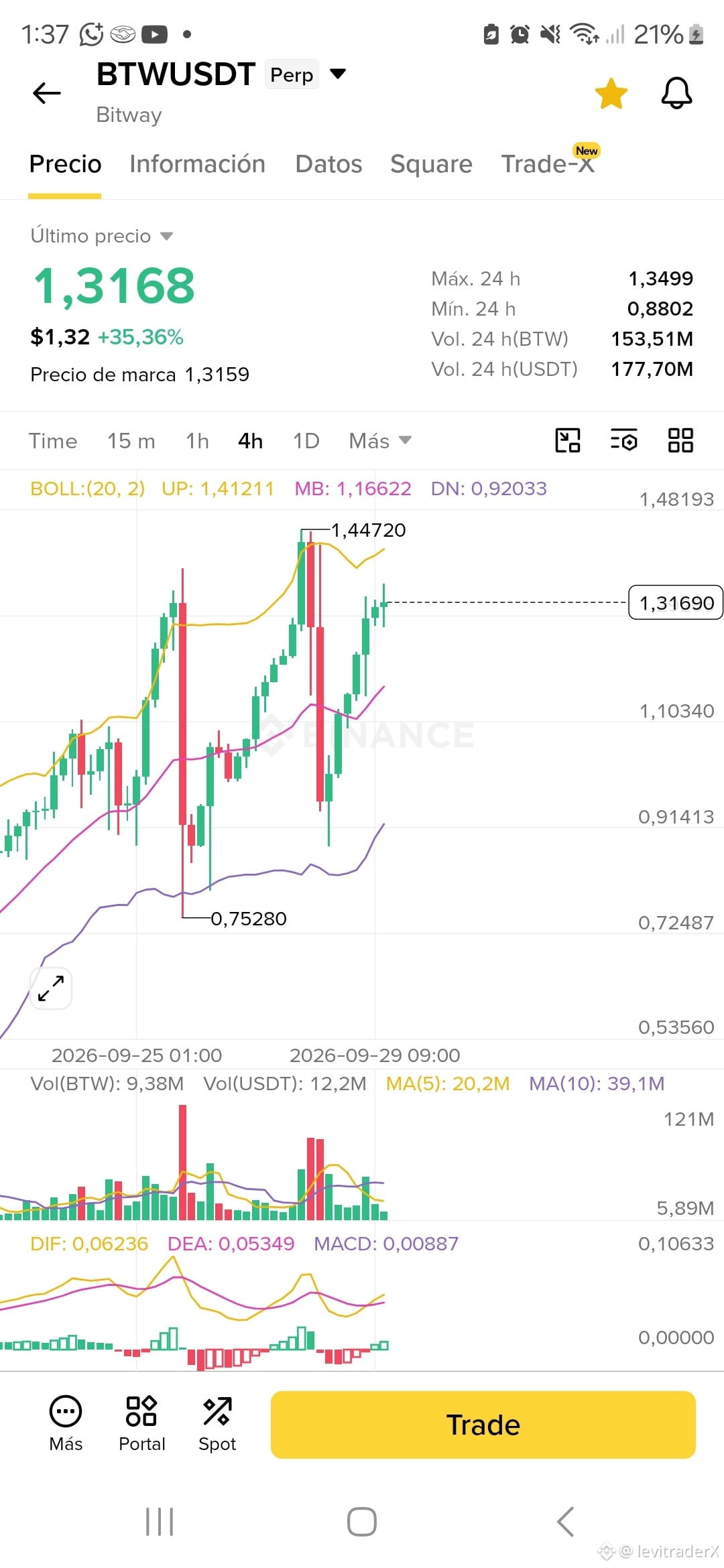Open the Portal icon
This screenshot has width=724, height=1568.
coord(141,1423)
